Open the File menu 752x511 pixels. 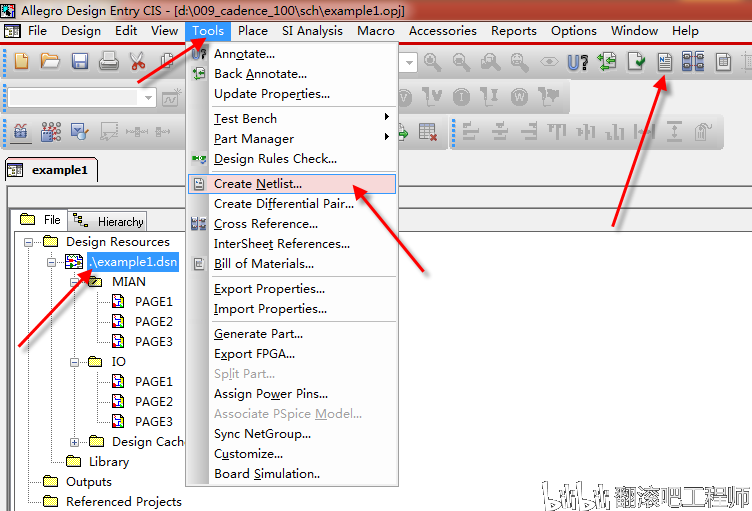[37, 31]
